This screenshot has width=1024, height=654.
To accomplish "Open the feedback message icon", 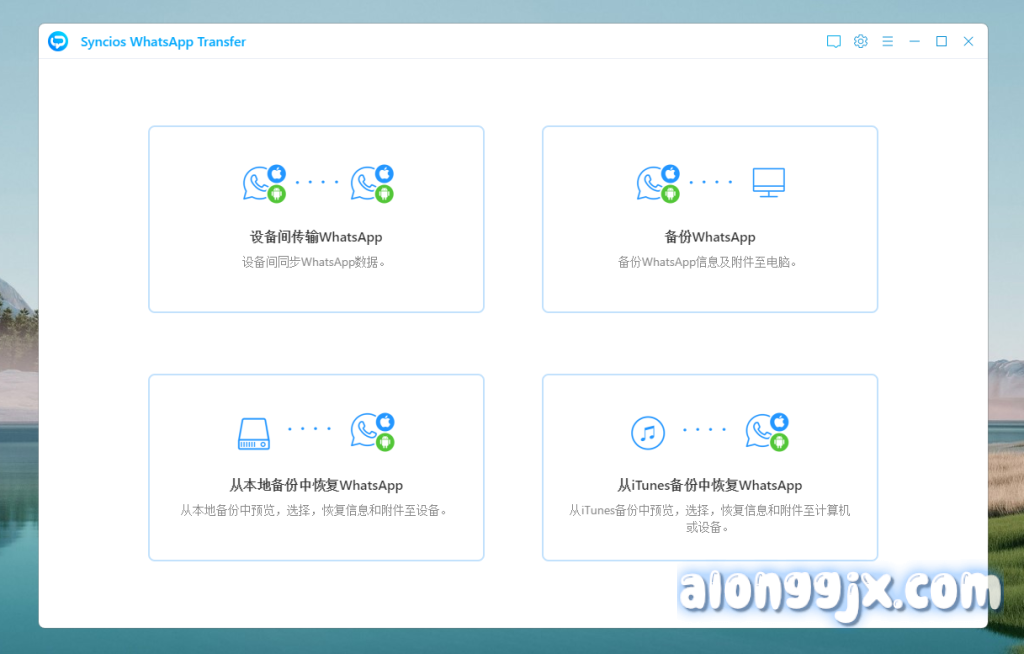I will (x=833, y=42).
